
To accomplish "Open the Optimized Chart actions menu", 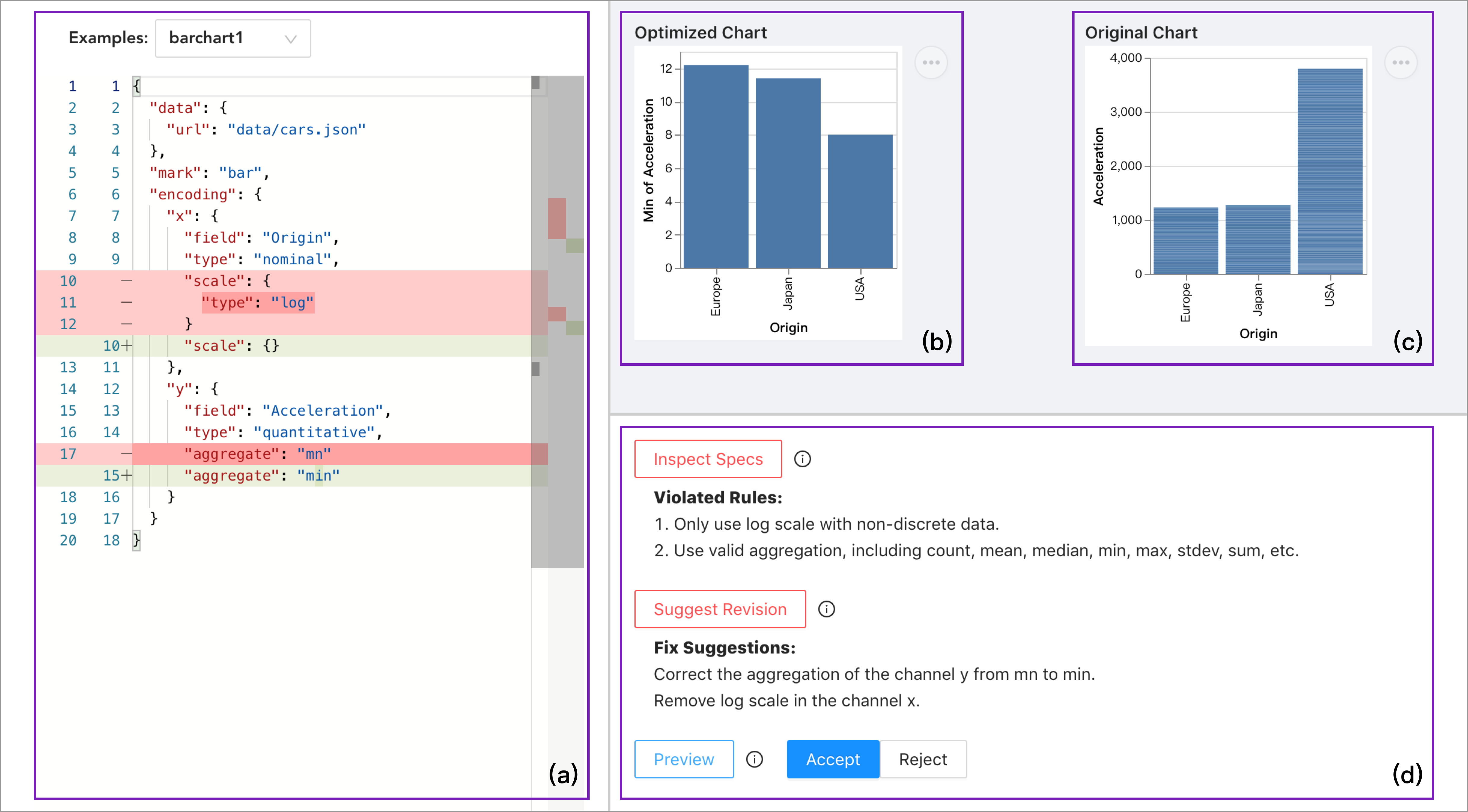I will 931,63.
